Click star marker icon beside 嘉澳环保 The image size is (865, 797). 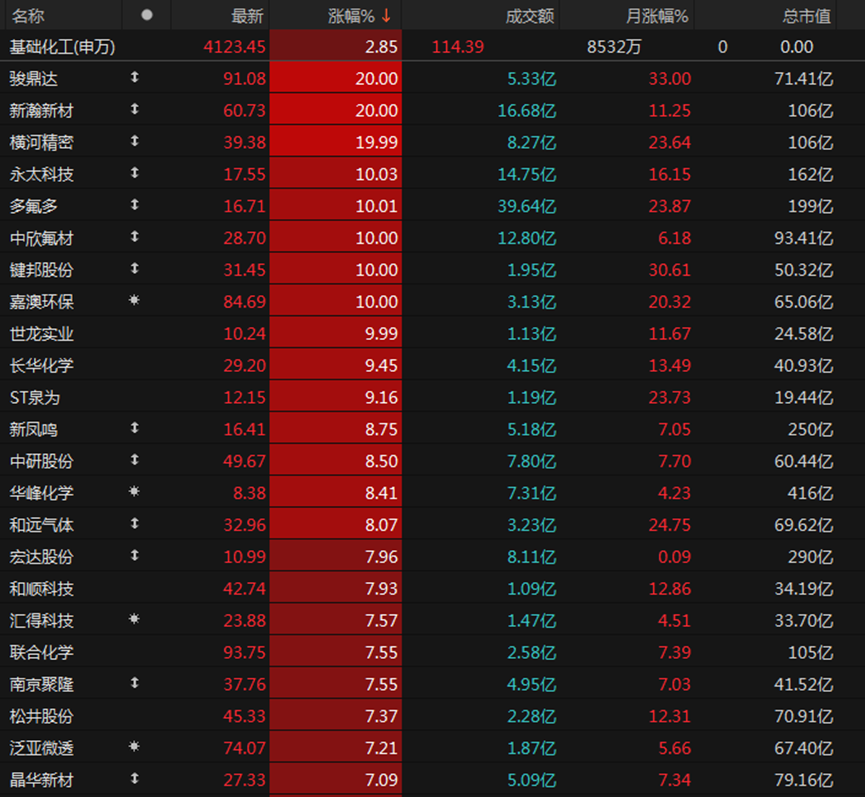[134, 300]
